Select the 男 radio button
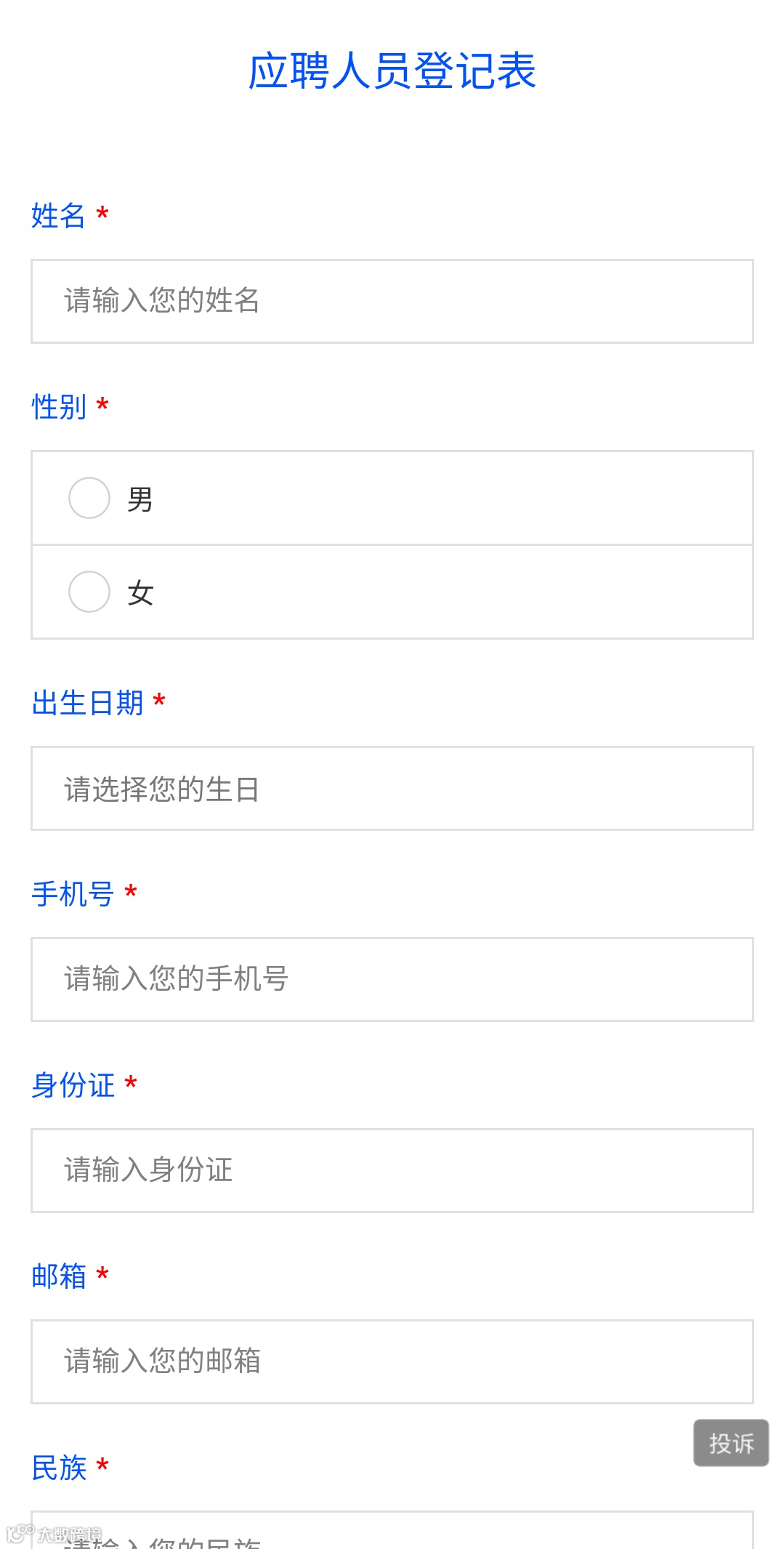 89,498
